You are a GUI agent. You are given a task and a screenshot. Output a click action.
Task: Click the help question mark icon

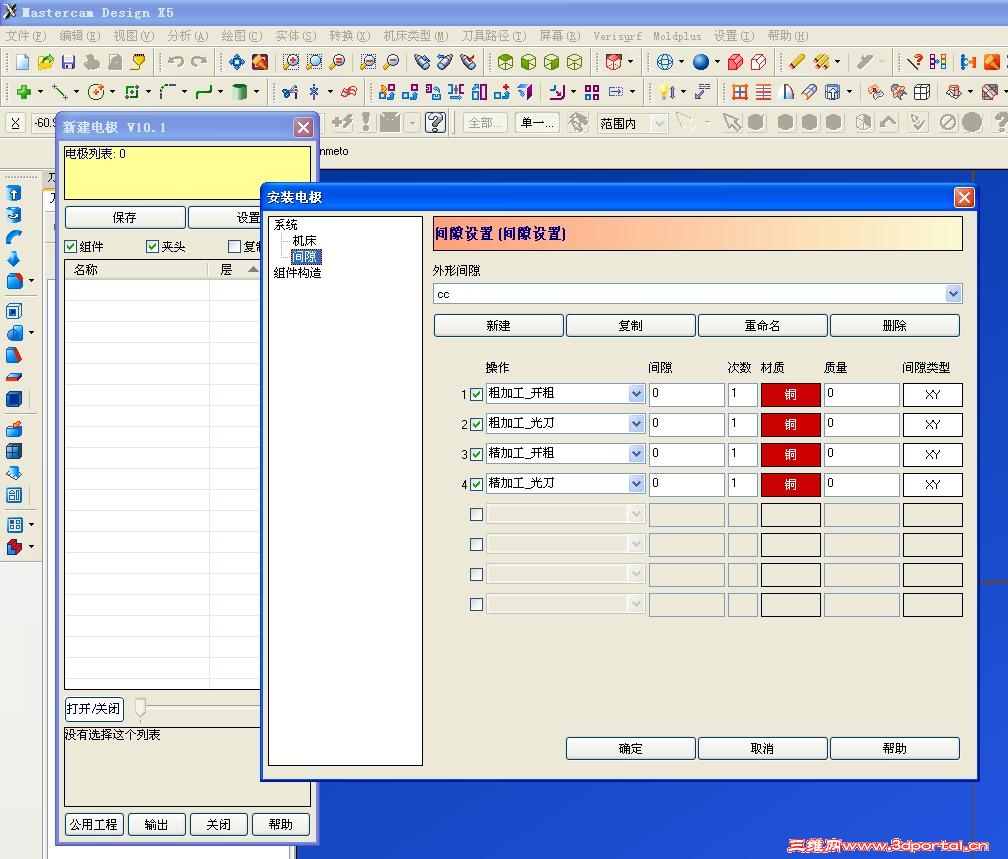(435, 122)
